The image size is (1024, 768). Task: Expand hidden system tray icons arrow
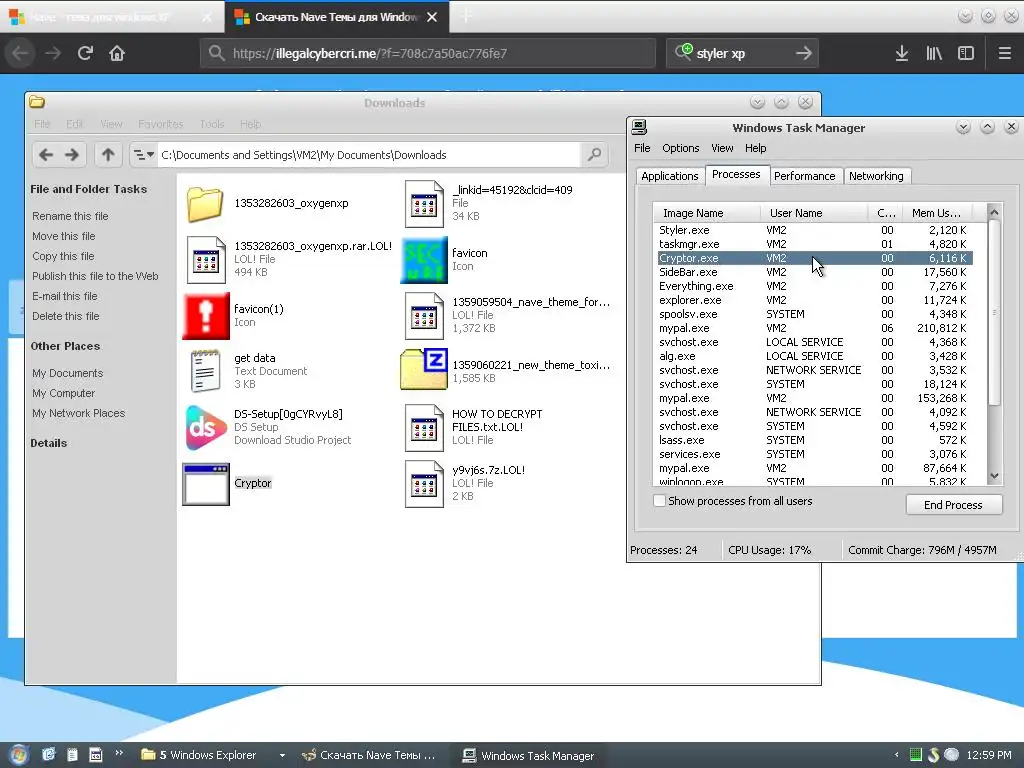click(896, 755)
